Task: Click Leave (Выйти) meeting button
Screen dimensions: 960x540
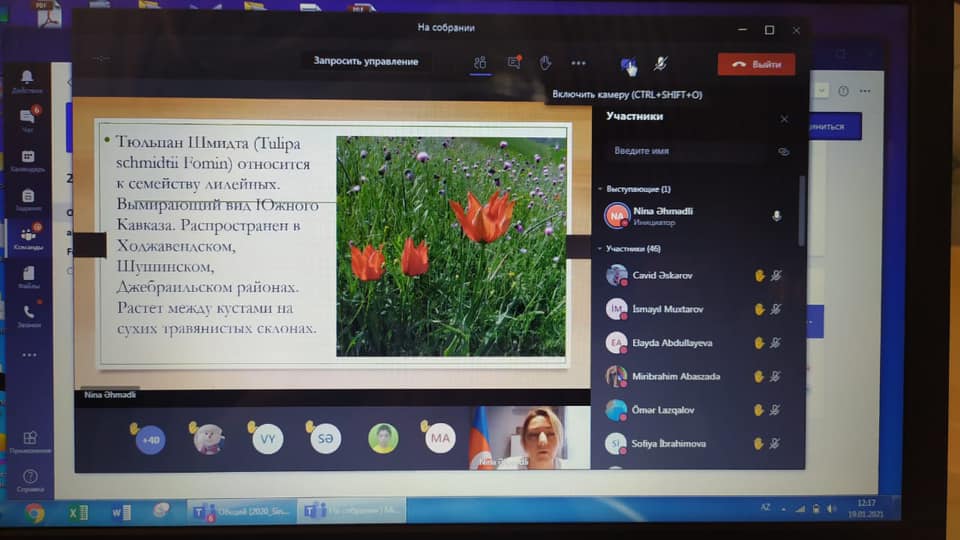Action: (756, 64)
